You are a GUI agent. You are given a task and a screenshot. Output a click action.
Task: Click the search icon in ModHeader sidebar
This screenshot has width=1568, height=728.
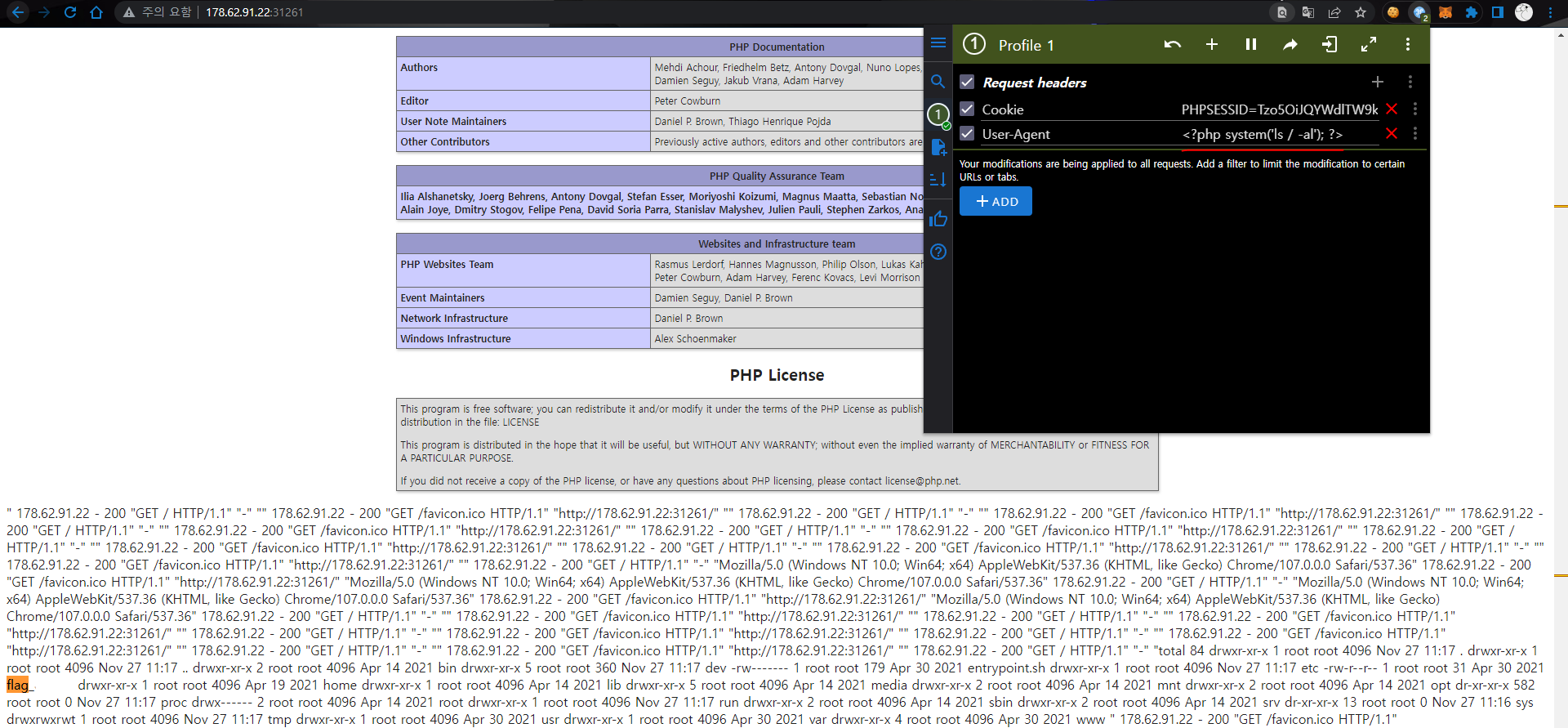click(938, 82)
